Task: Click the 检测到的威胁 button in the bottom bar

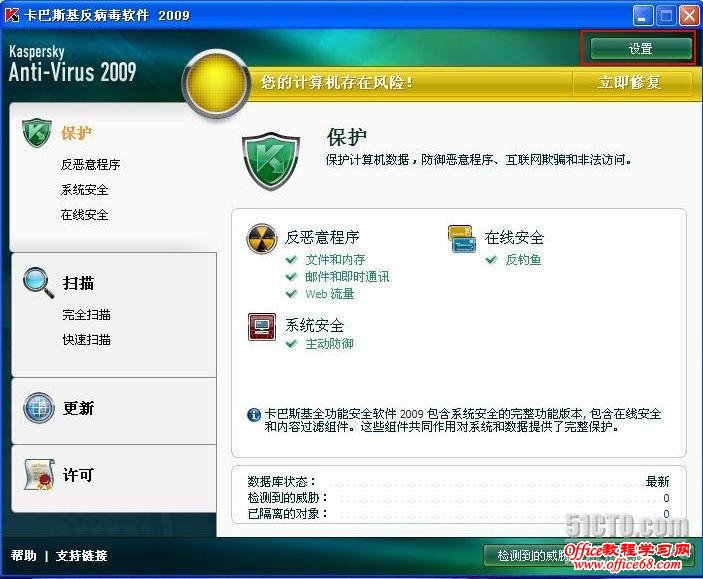Action: click(588, 556)
